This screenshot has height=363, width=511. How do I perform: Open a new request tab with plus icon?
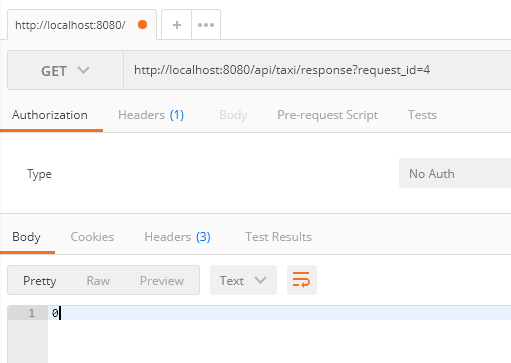(x=177, y=25)
